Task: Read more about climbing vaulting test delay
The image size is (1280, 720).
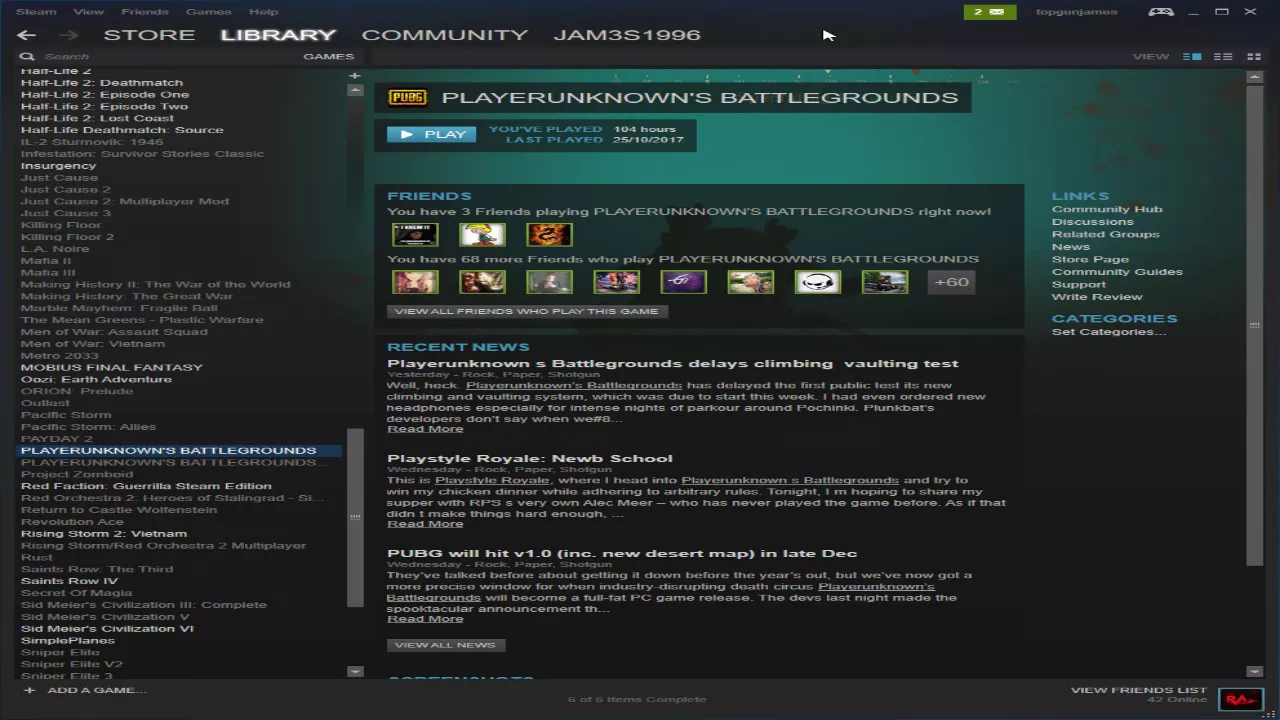Action: [425, 429]
